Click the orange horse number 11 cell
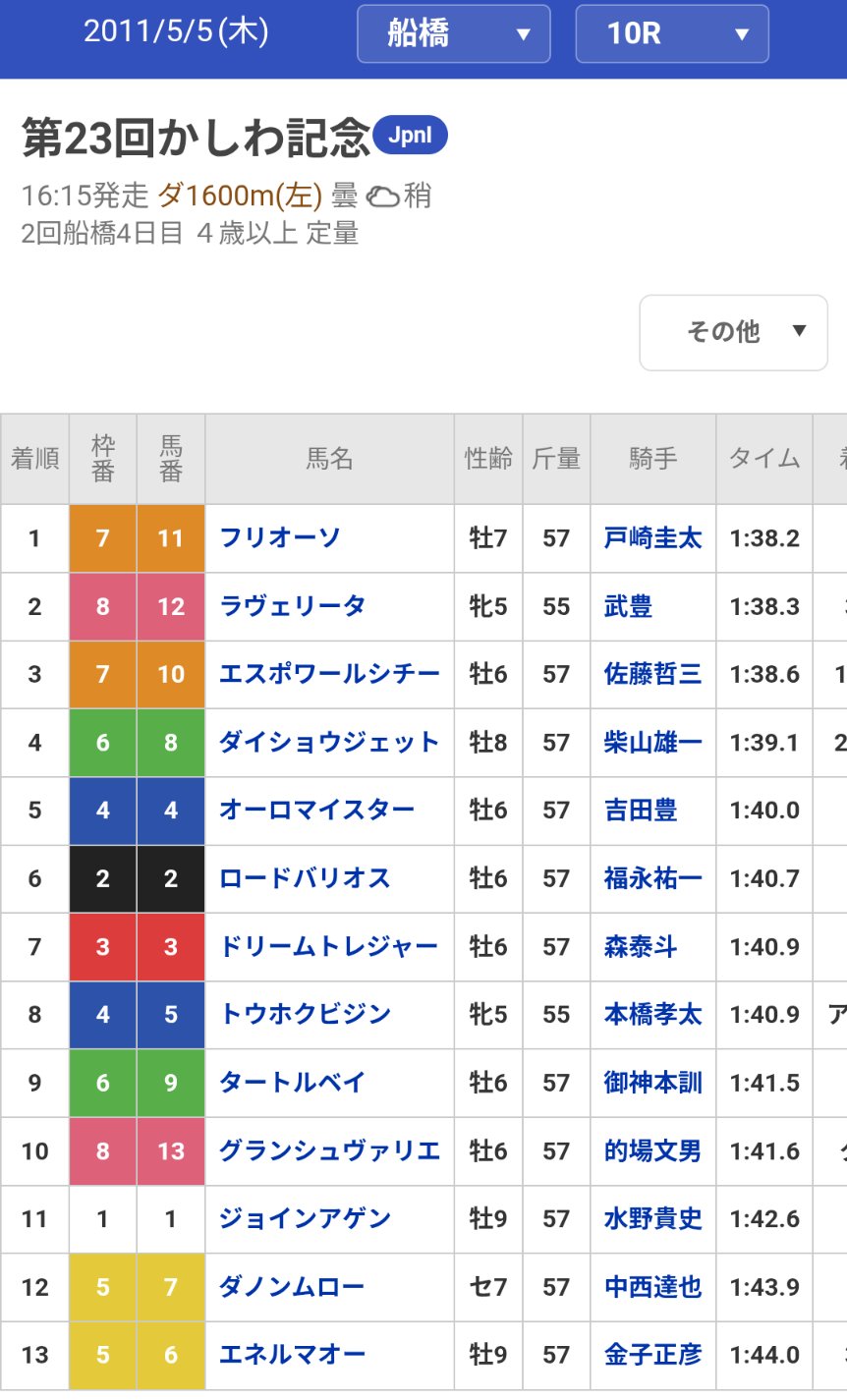Image resolution: width=847 pixels, height=1400 pixels. [x=171, y=538]
